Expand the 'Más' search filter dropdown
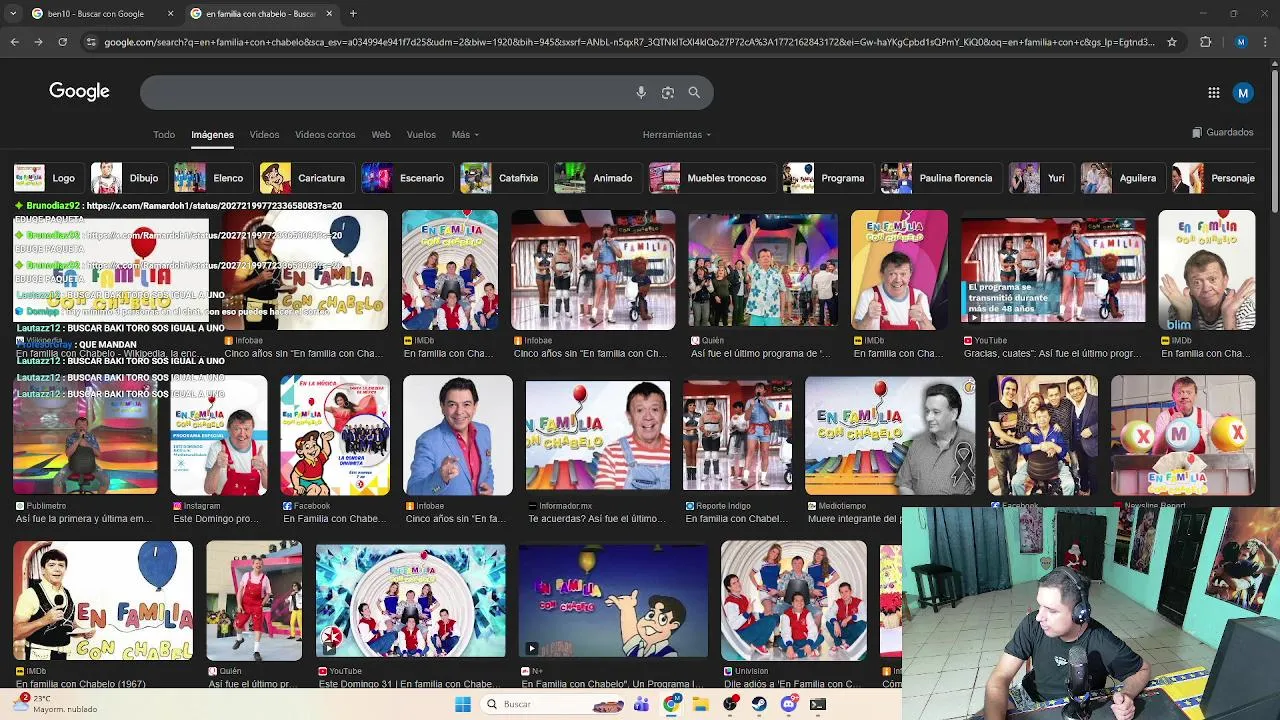This screenshot has height=720, width=1280. 465,134
